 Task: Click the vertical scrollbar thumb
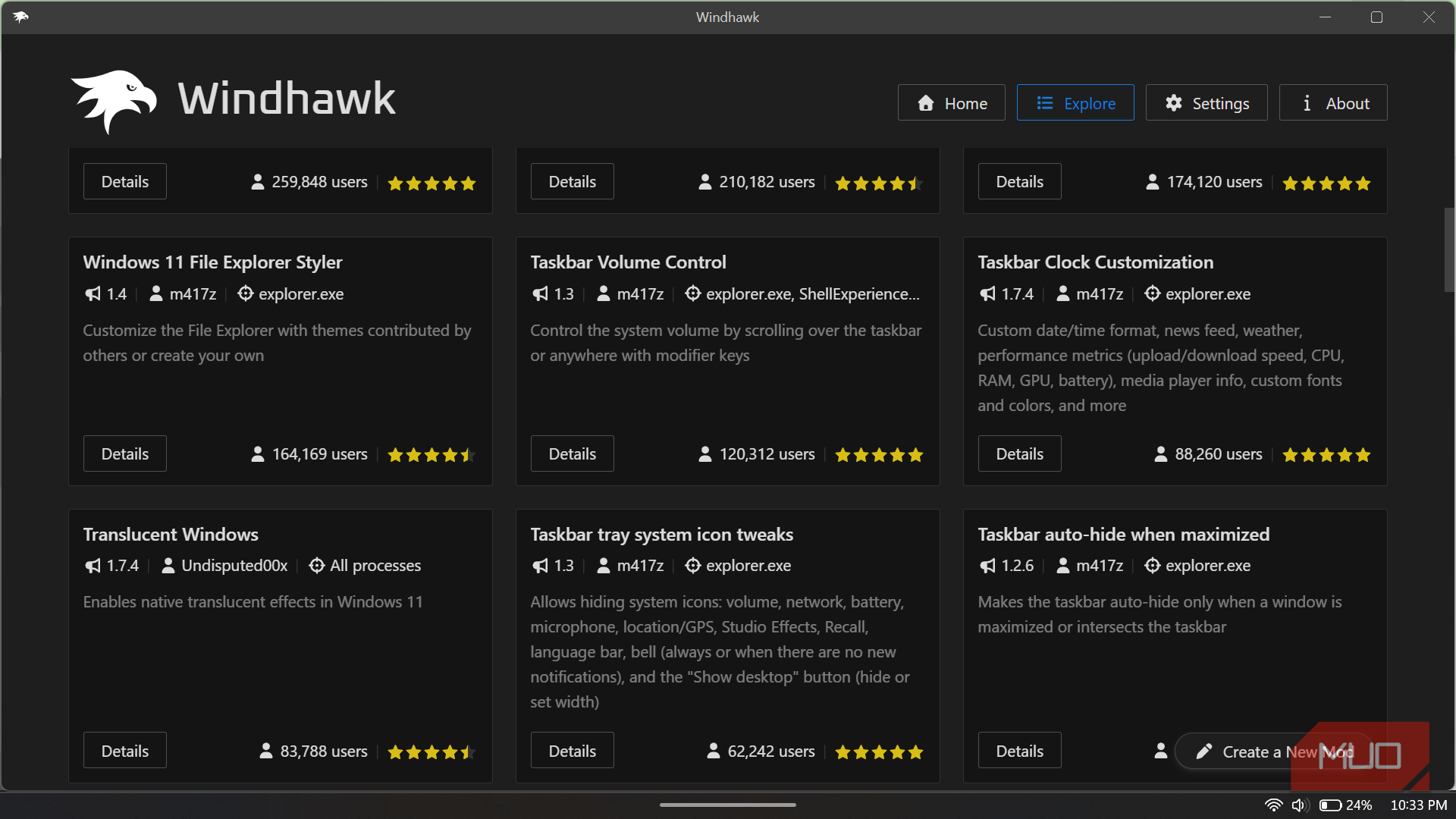point(1449,250)
